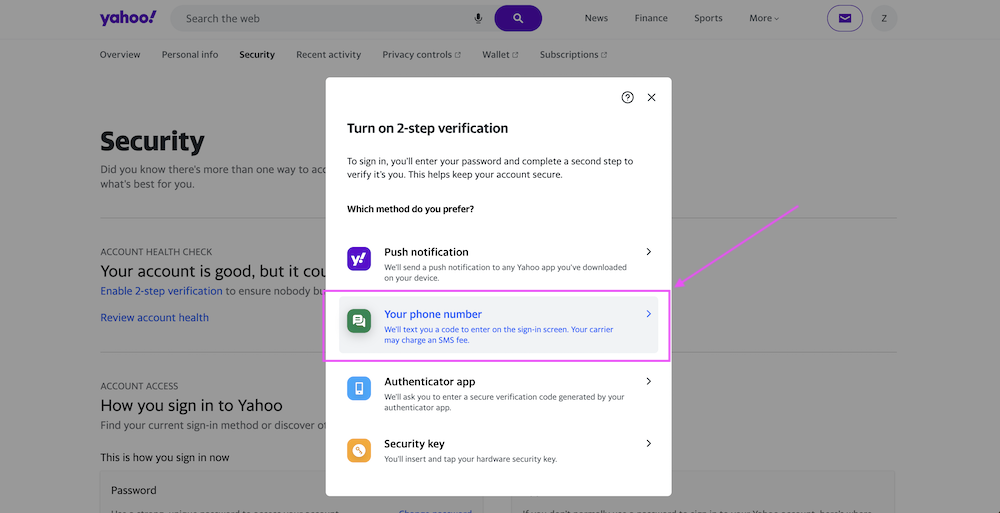1000x513 pixels.
Task: Switch to the Personal info tab
Action: tap(190, 55)
